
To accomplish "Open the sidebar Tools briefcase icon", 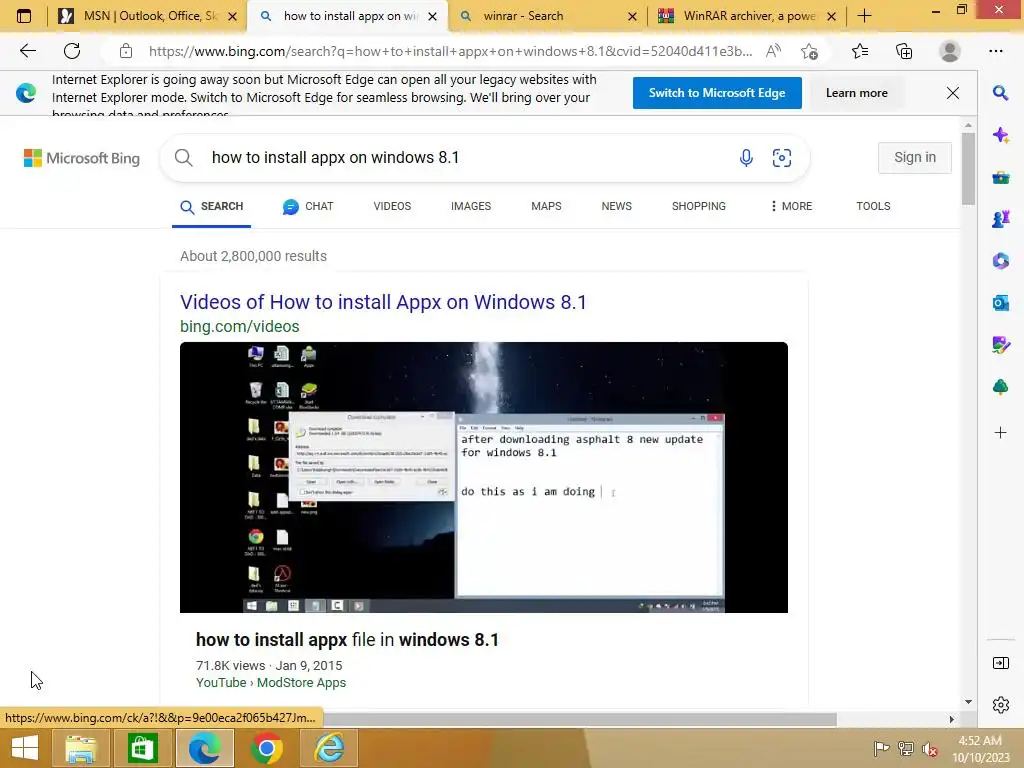I will 1000,177.
